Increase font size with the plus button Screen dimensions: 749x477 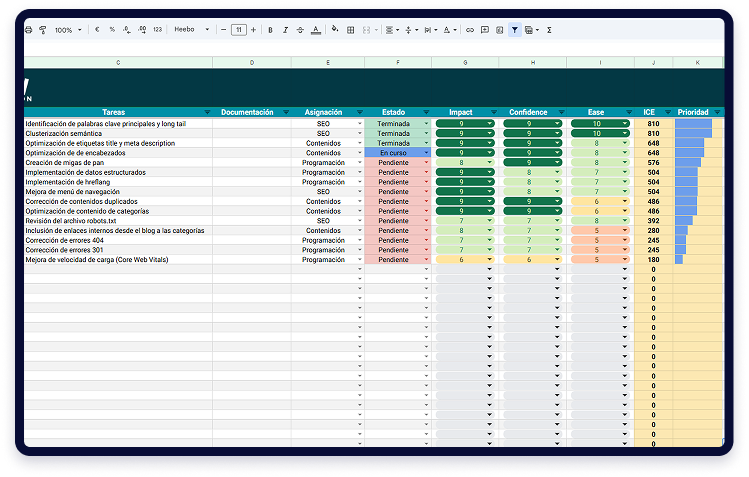pos(253,30)
